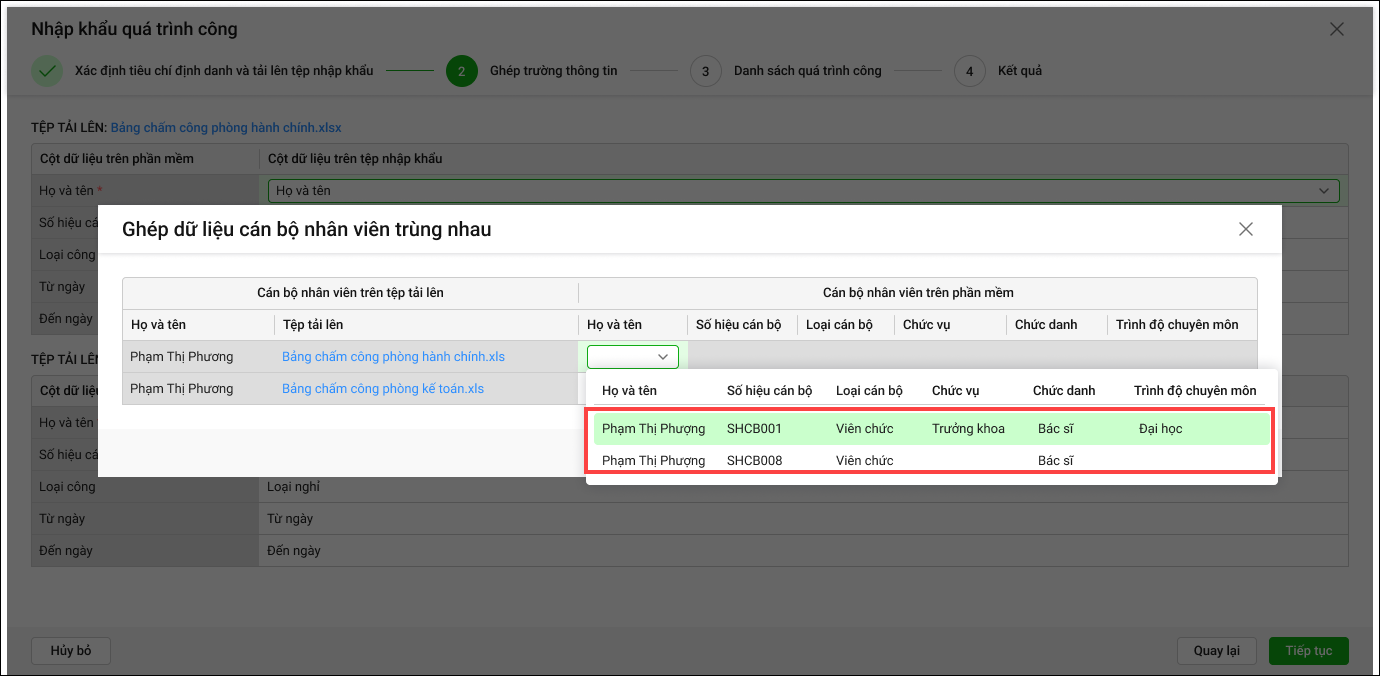Click the Hủy bỏ button
This screenshot has height=676, width=1380.
point(70,650)
